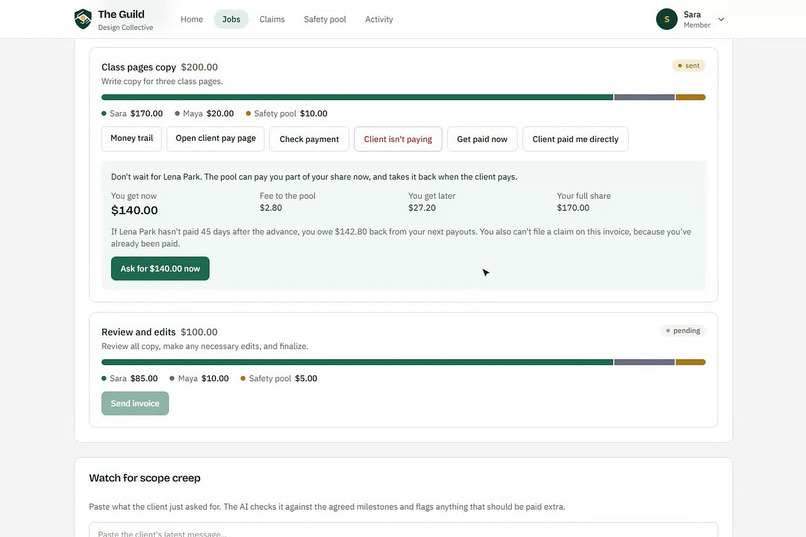The width and height of the screenshot is (806, 537).
Task: Go to the Home tab
Action: 192,19
